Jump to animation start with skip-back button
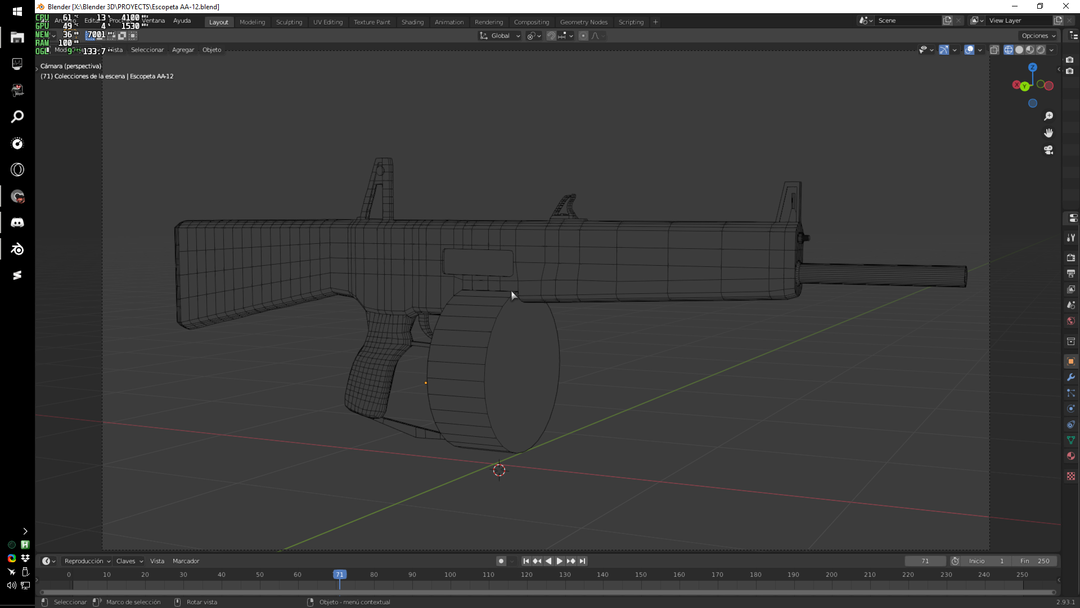The height and width of the screenshot is (608, 1080). click(525, 561)
